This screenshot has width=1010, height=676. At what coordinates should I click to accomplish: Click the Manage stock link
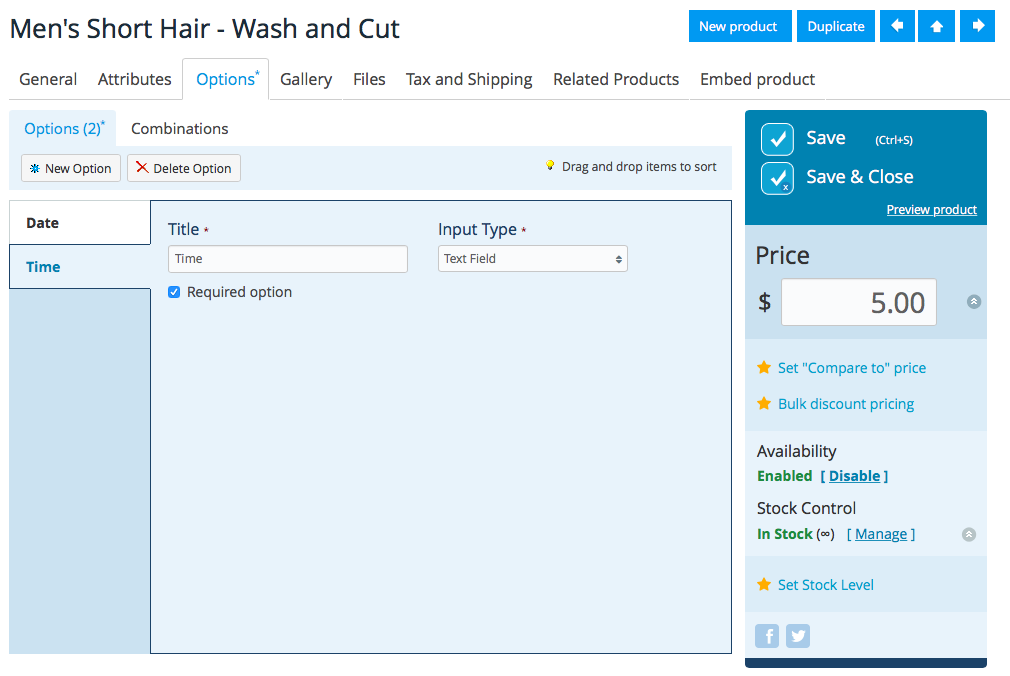click(x=881, y=534)
